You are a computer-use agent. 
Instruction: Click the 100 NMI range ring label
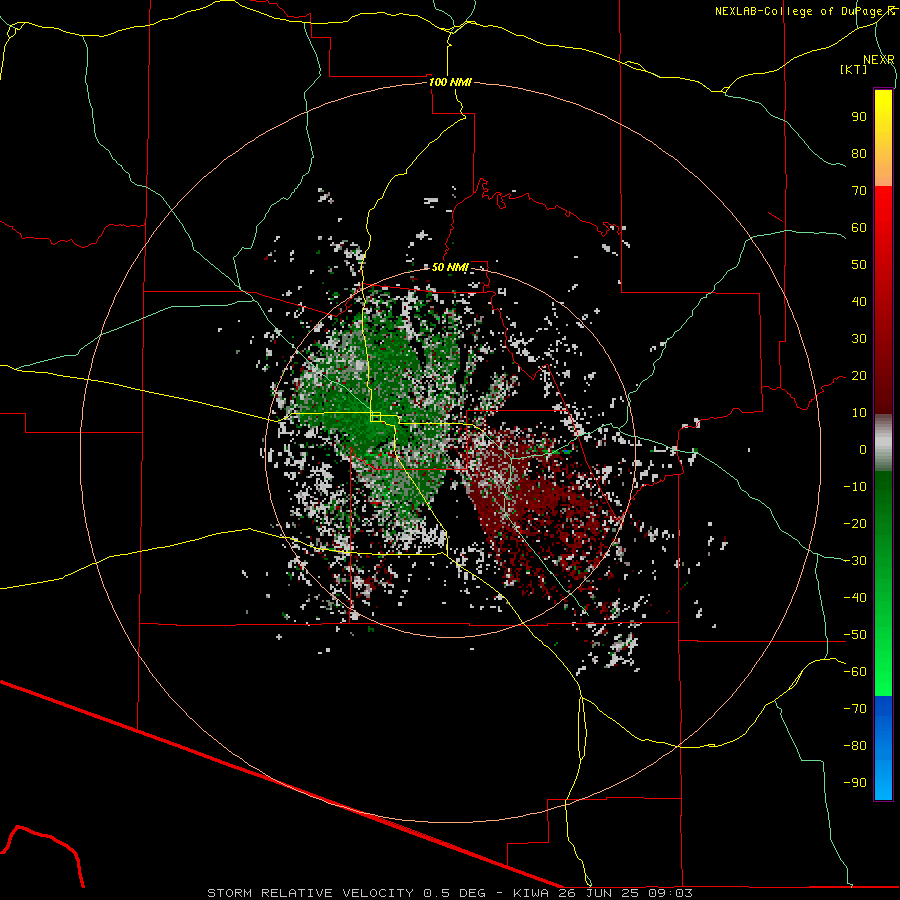tap(450, 82)
